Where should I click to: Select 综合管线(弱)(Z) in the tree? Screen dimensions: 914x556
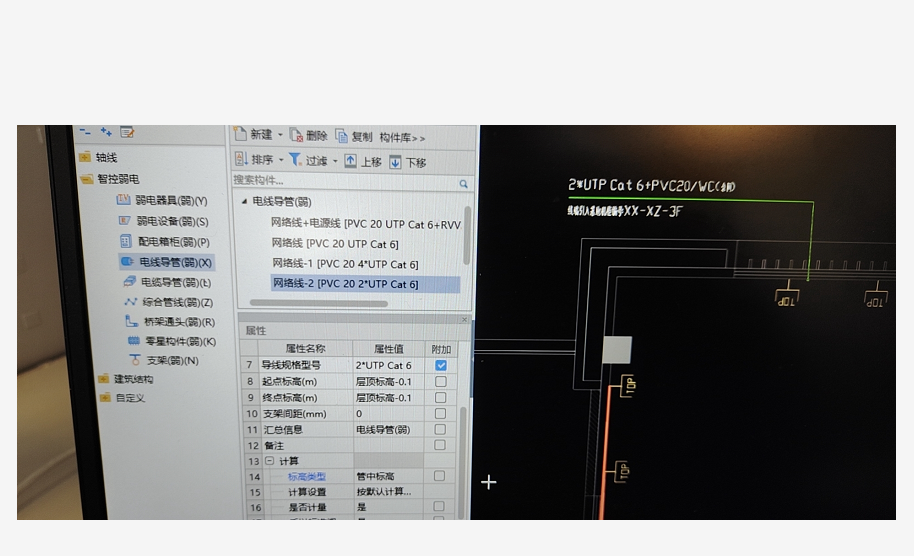[x=168, y=302]
